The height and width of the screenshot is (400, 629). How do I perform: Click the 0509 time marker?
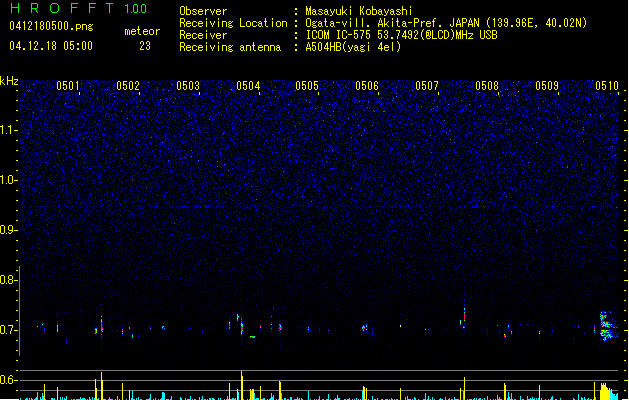tap(547, 86)
